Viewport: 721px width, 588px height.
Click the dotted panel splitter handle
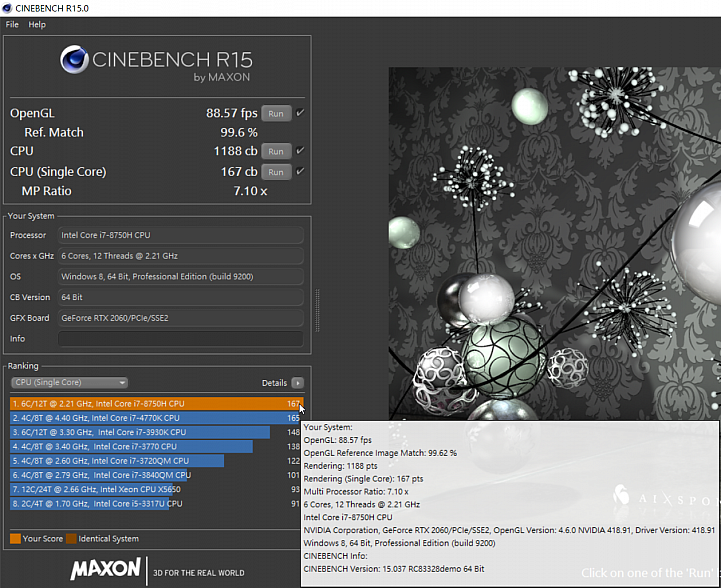(317, 310)
